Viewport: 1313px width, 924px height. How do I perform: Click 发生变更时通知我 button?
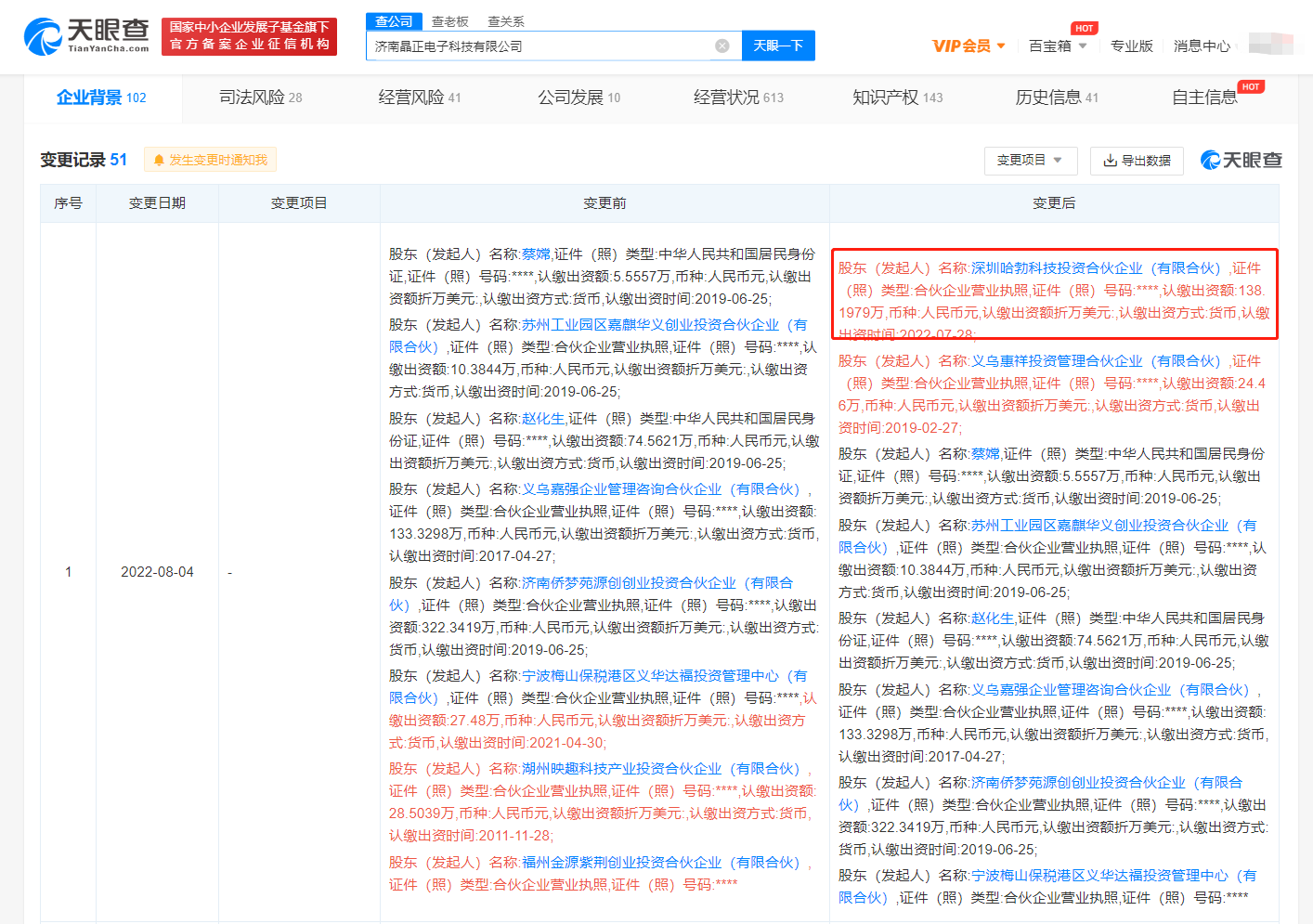(210, 160)
